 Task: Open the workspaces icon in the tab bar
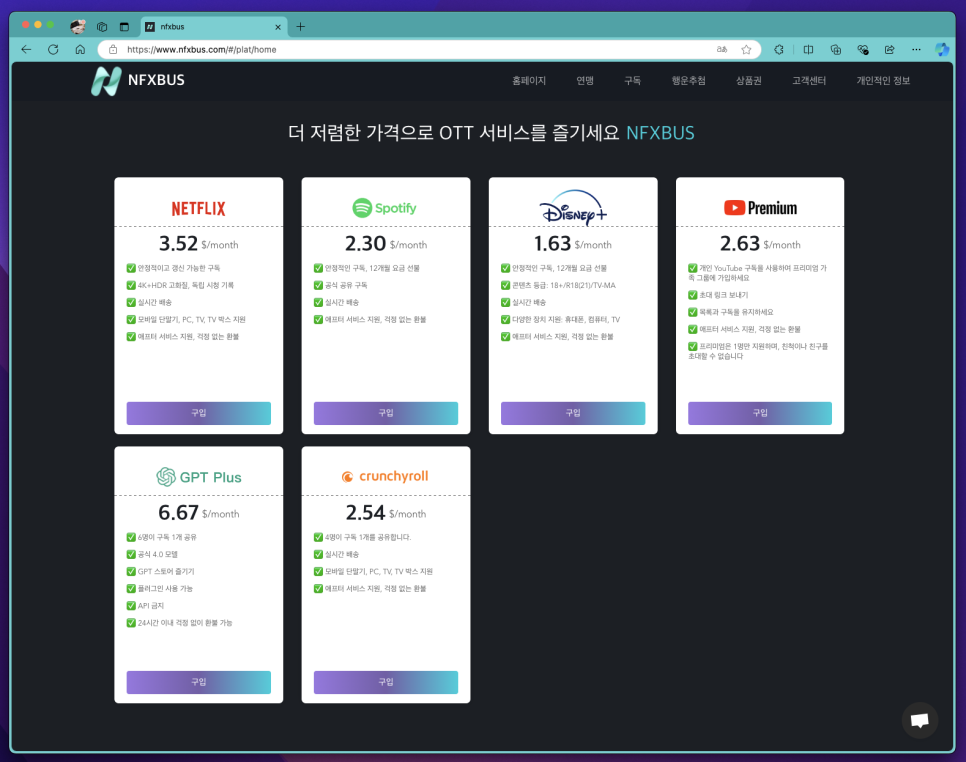click(102, 26)
